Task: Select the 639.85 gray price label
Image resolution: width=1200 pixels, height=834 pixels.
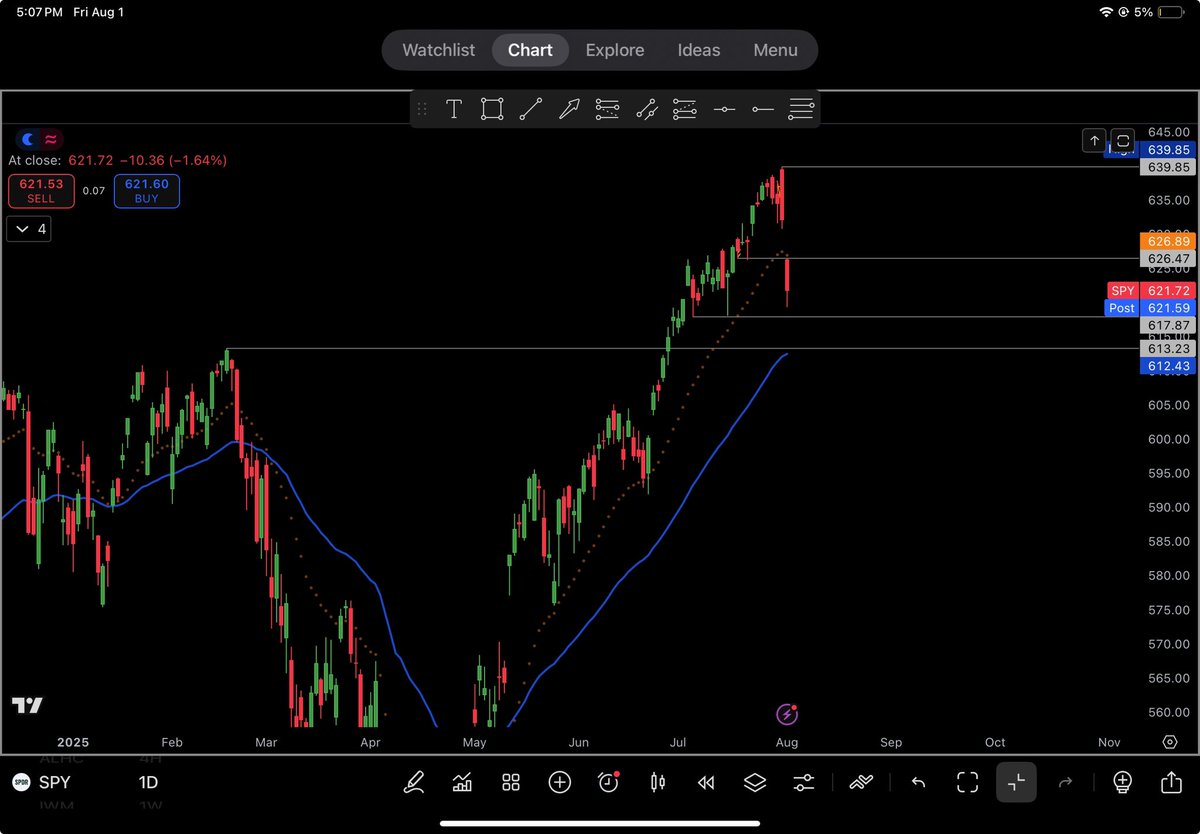Action: point(1169,167)
